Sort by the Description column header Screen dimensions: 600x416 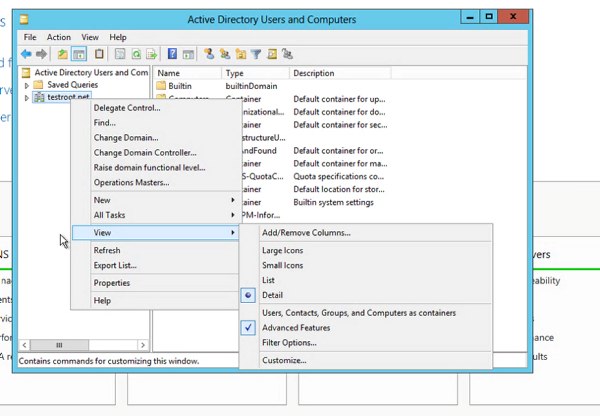pyautogui.click(x=340, y=73)
